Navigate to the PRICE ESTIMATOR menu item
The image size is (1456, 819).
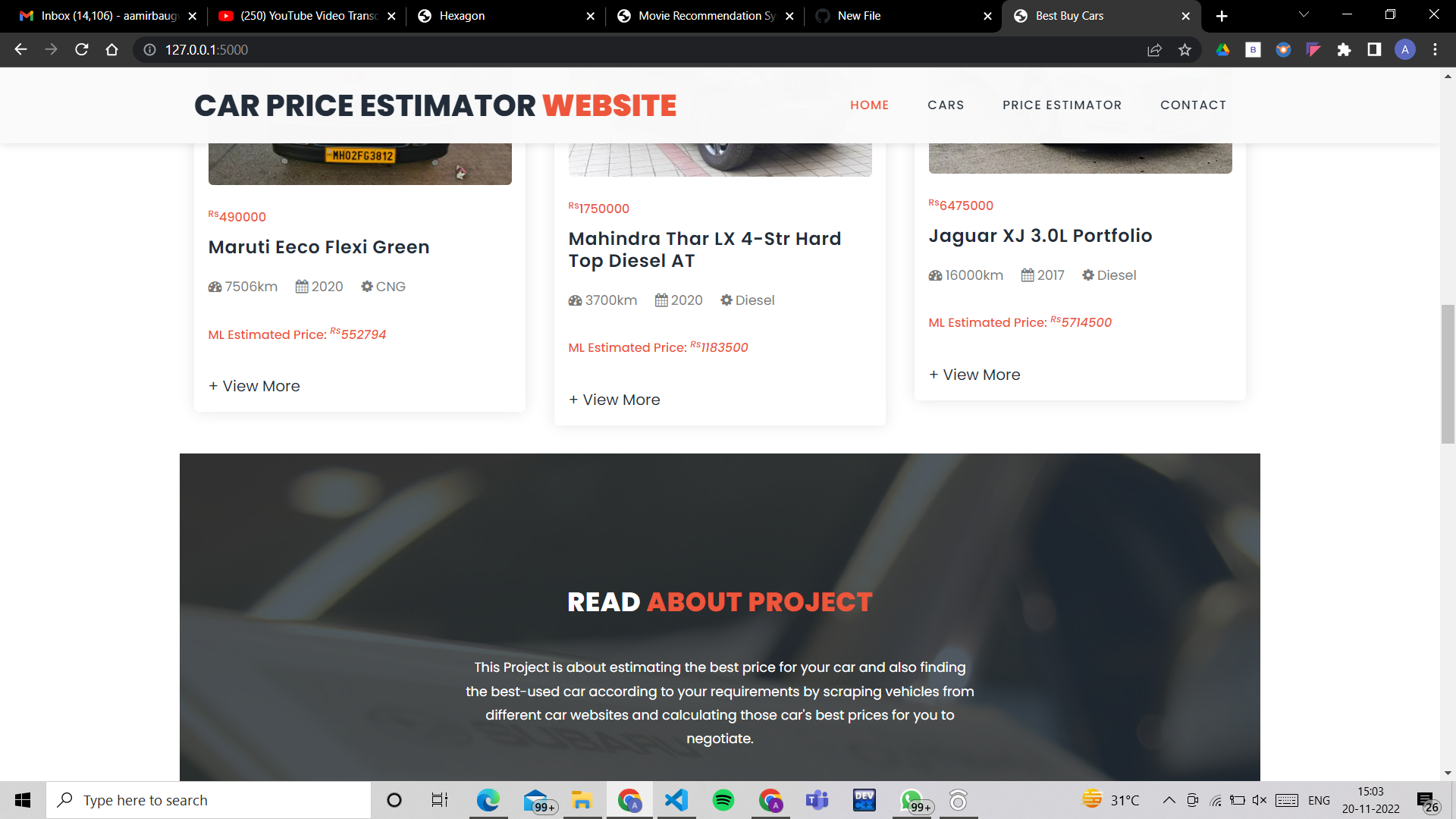tap(1062, 105)
